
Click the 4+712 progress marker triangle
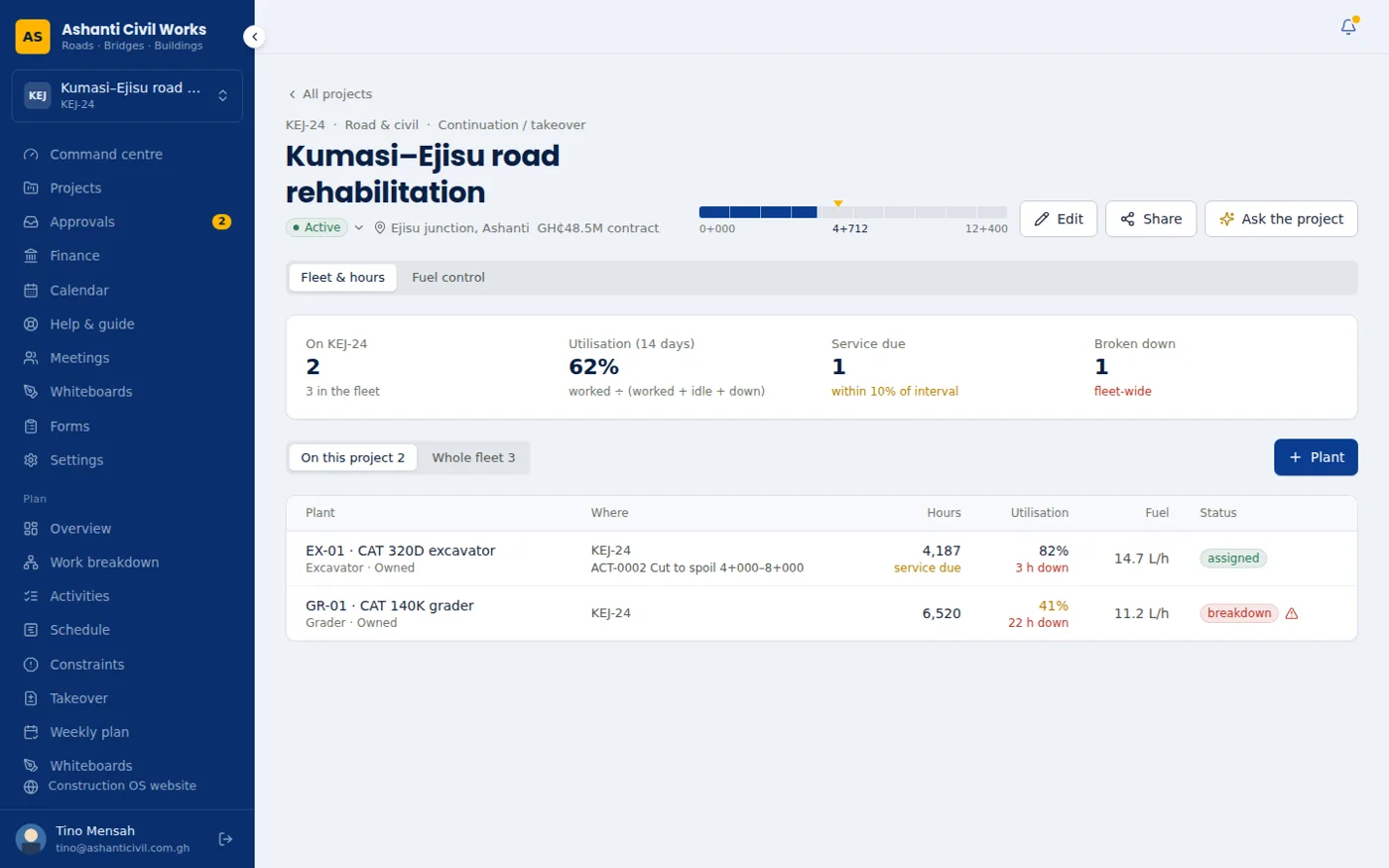click(838, 202)
